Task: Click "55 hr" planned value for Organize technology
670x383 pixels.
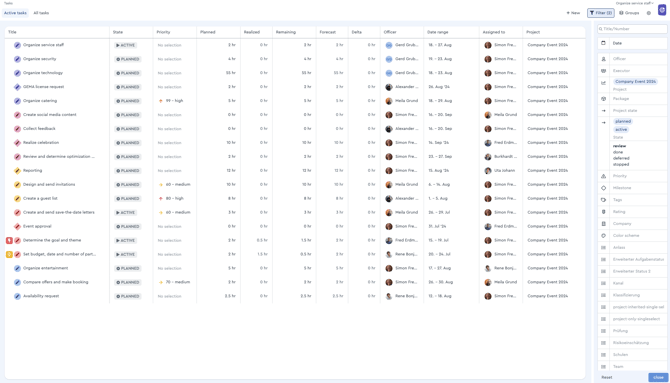Action: click(231, 73)
